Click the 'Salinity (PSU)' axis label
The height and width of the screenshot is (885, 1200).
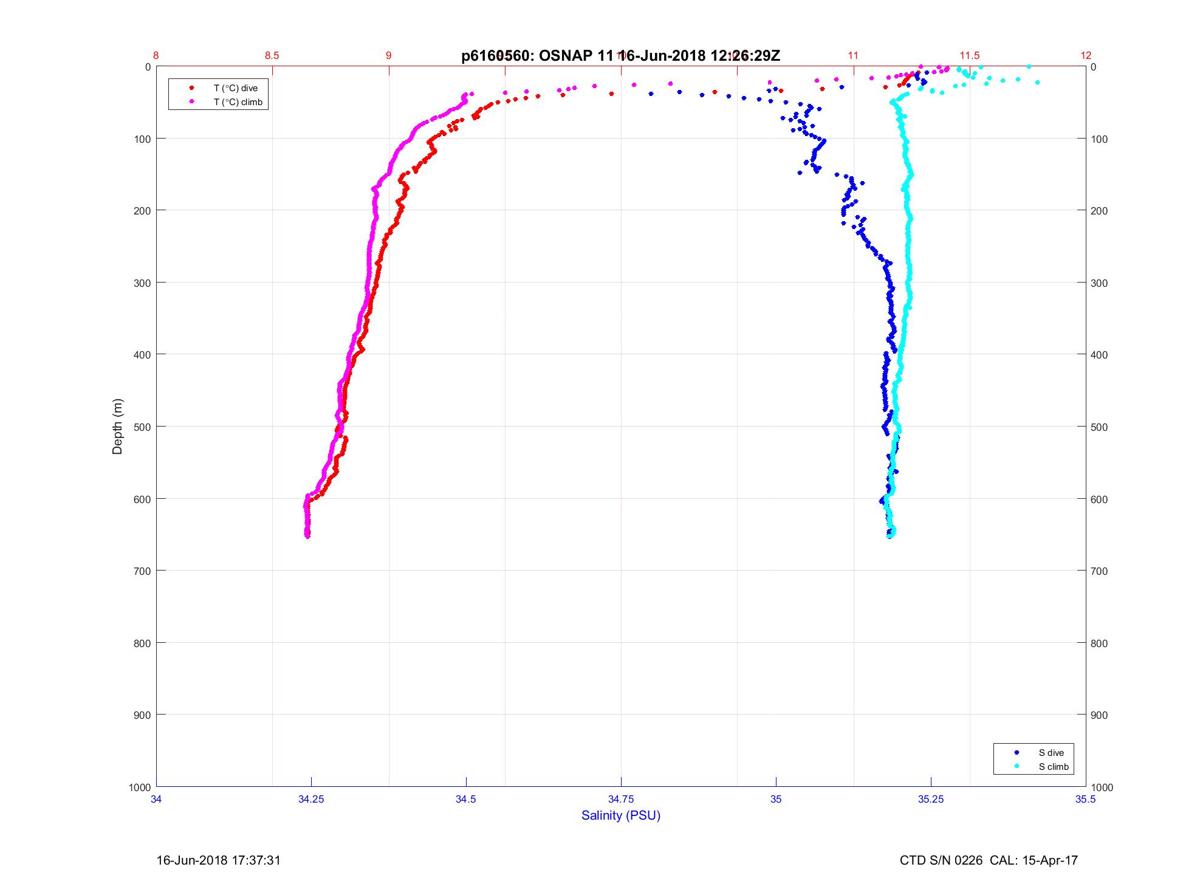coord(621,815)
